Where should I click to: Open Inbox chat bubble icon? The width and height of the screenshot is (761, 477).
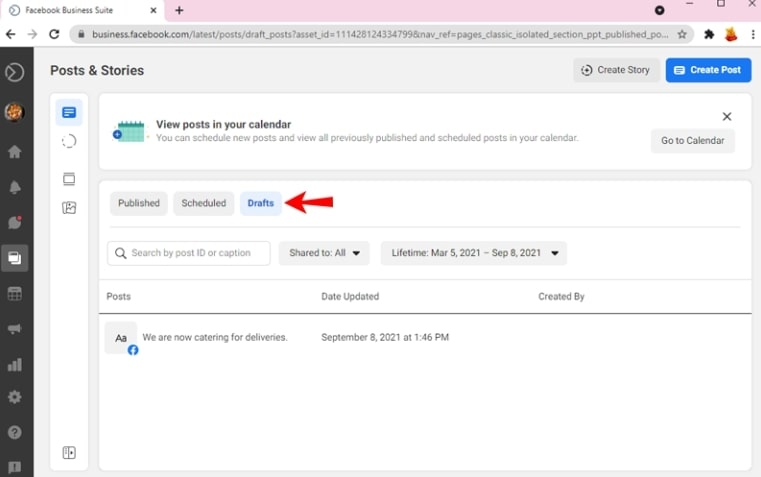tap(15, 222)
